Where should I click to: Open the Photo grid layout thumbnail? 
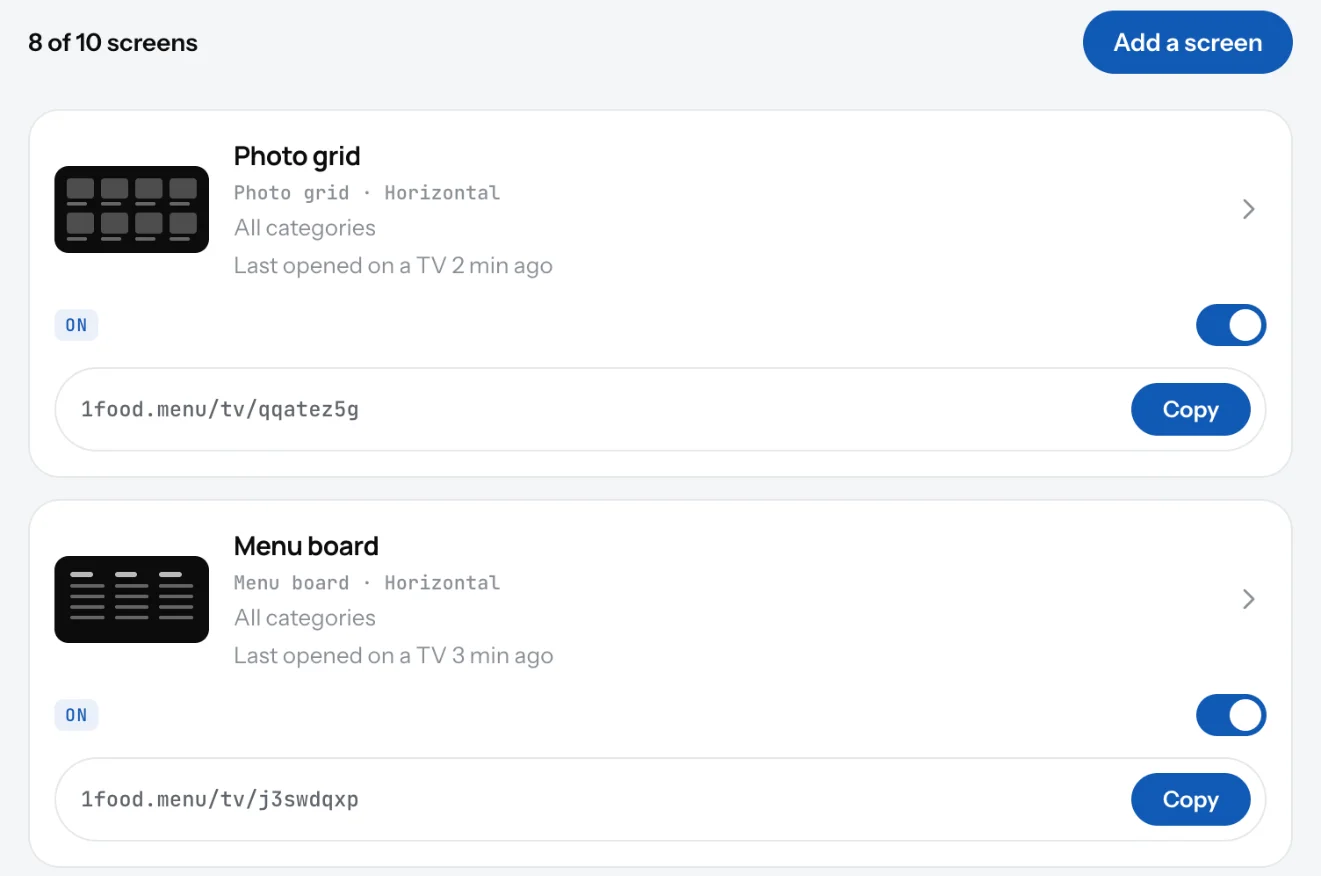click(131, 209)
